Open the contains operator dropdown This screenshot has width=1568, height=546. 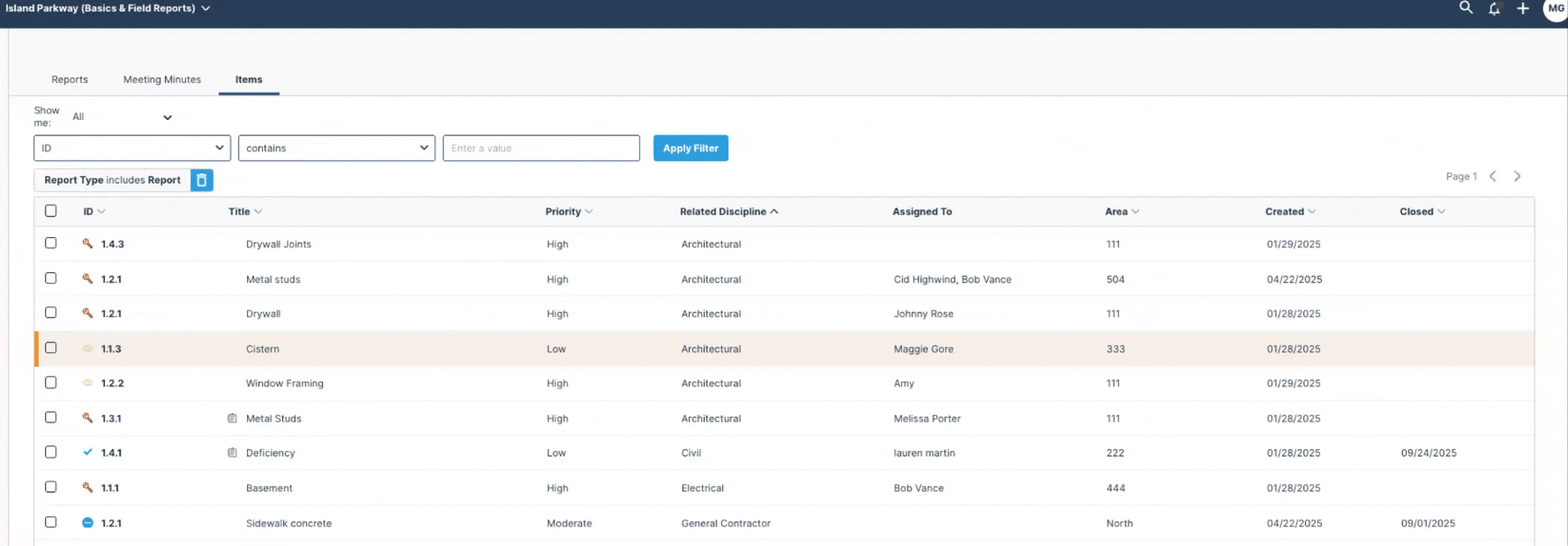337,148
